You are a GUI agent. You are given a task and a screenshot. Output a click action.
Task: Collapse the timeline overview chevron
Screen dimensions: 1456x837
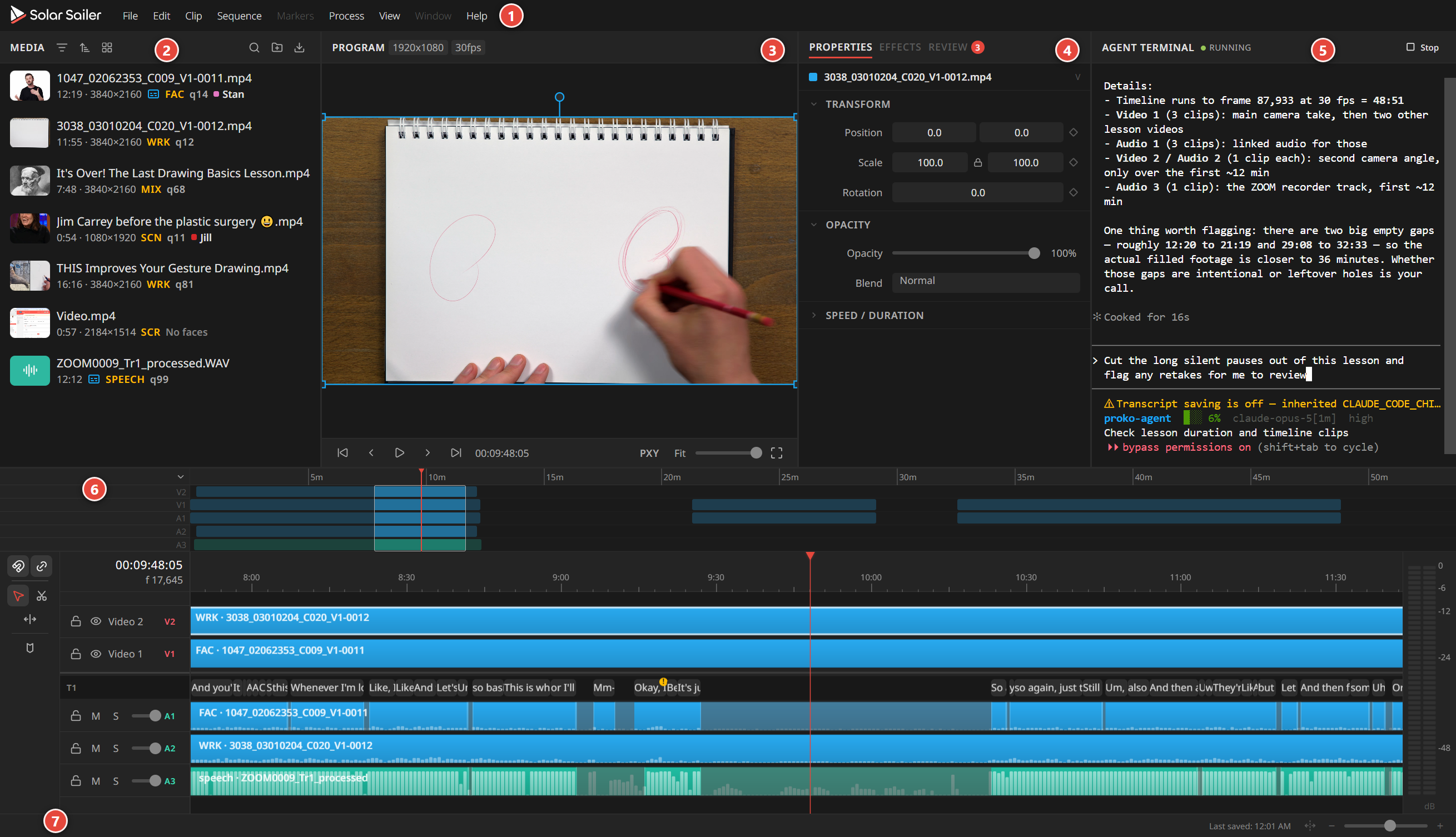coord(181,477)
